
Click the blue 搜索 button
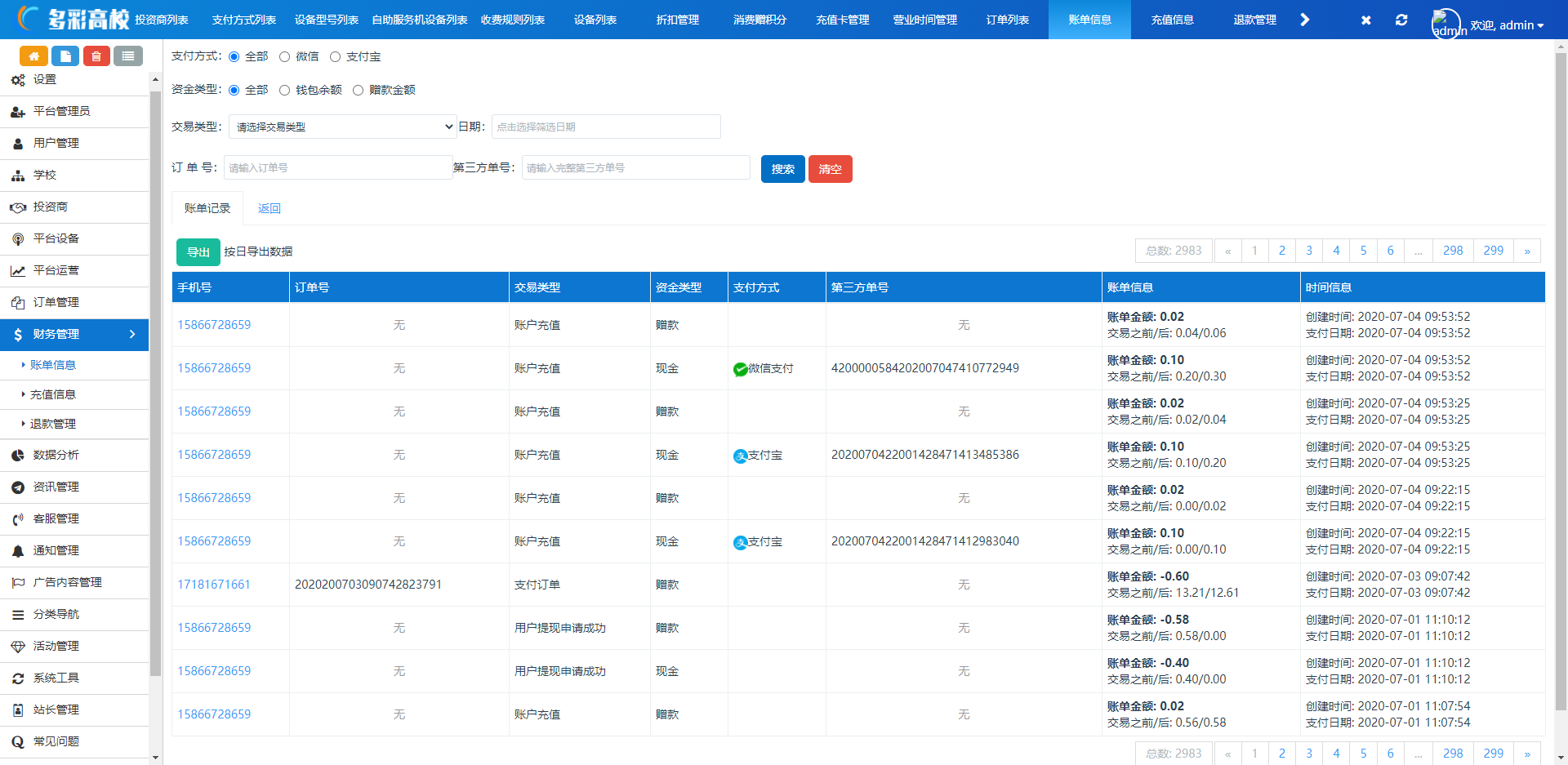click(x=783, y=169)
